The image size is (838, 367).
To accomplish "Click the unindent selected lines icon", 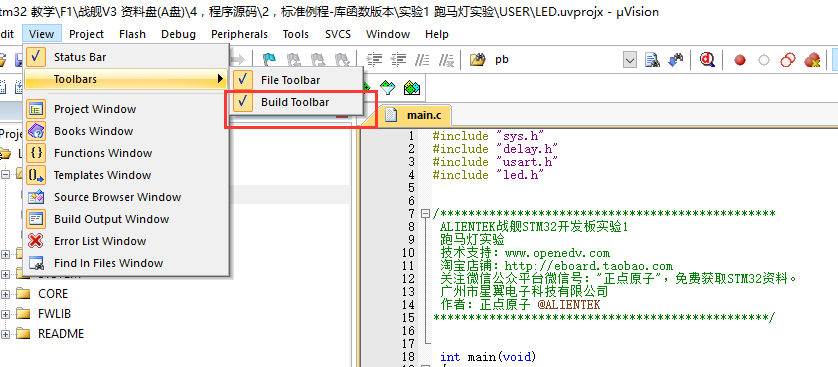I will coord(398,59).
